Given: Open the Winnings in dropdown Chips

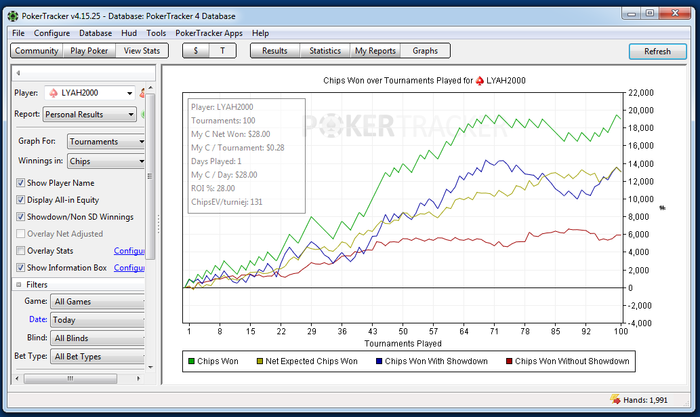Looking at the screenshot, I should [106, 161].
